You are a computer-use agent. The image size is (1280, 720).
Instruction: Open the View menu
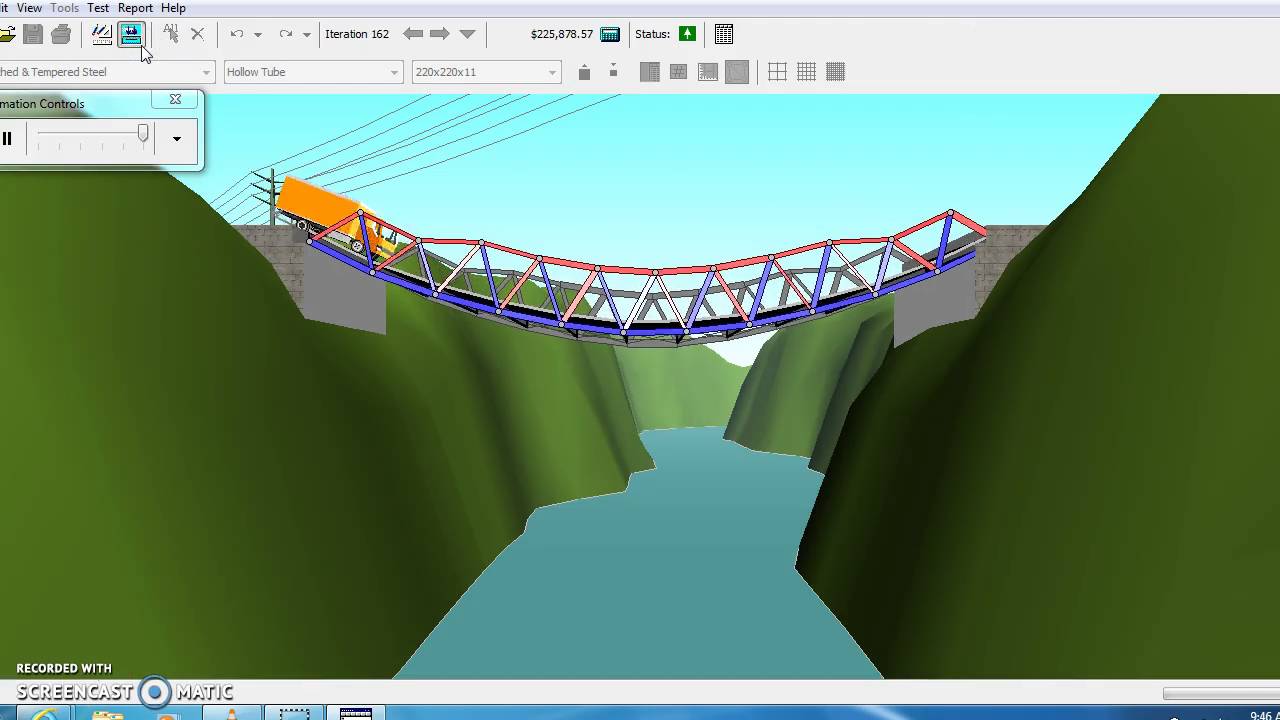point(29,8)
